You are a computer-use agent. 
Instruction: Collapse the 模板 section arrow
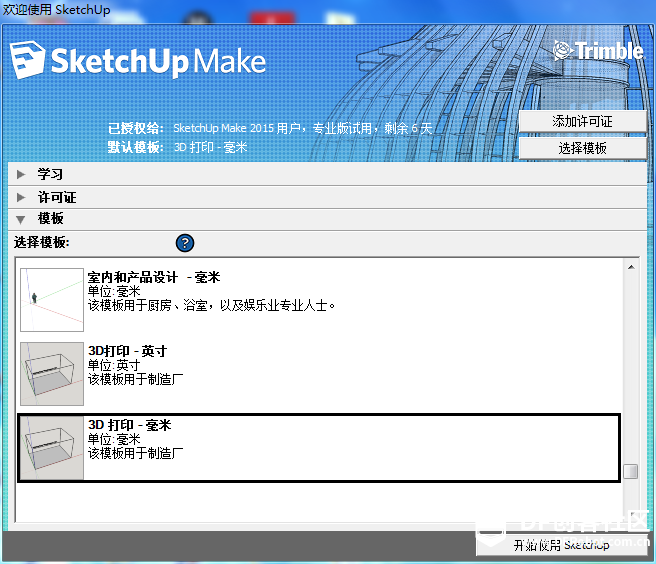20,219
